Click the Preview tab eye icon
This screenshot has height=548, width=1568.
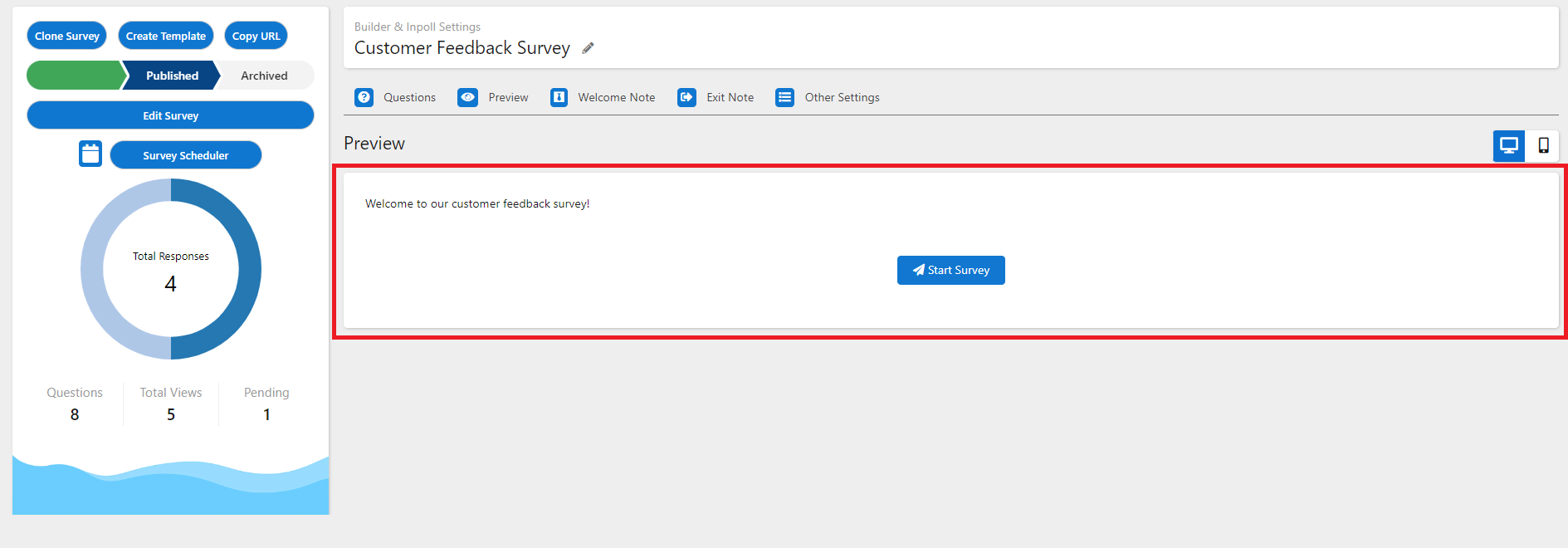(x=468, y=97)
